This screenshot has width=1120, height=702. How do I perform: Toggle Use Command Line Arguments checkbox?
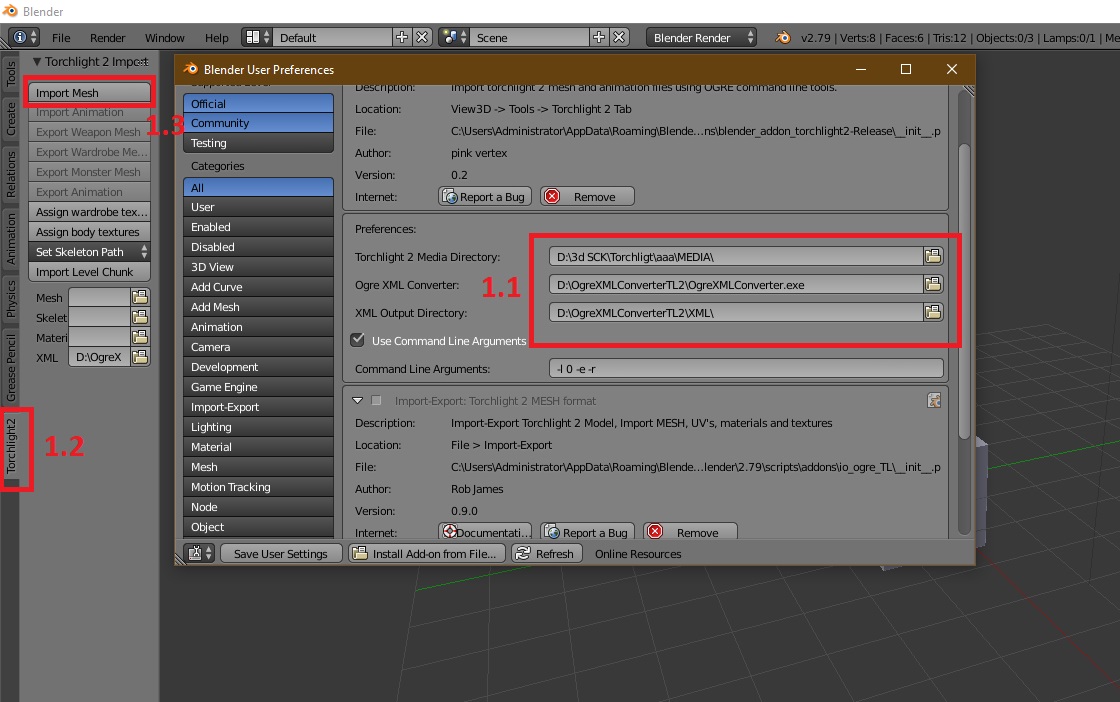click(x=358, y=340)
